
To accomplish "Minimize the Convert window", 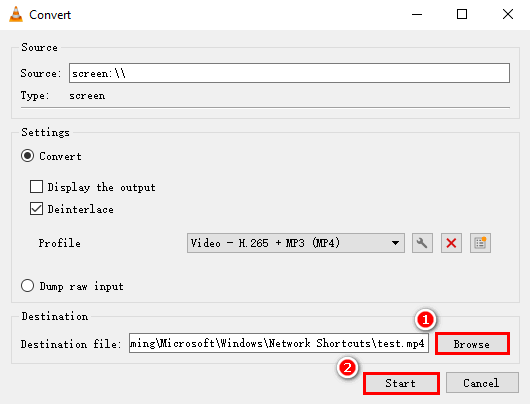I will pos(417,15).
